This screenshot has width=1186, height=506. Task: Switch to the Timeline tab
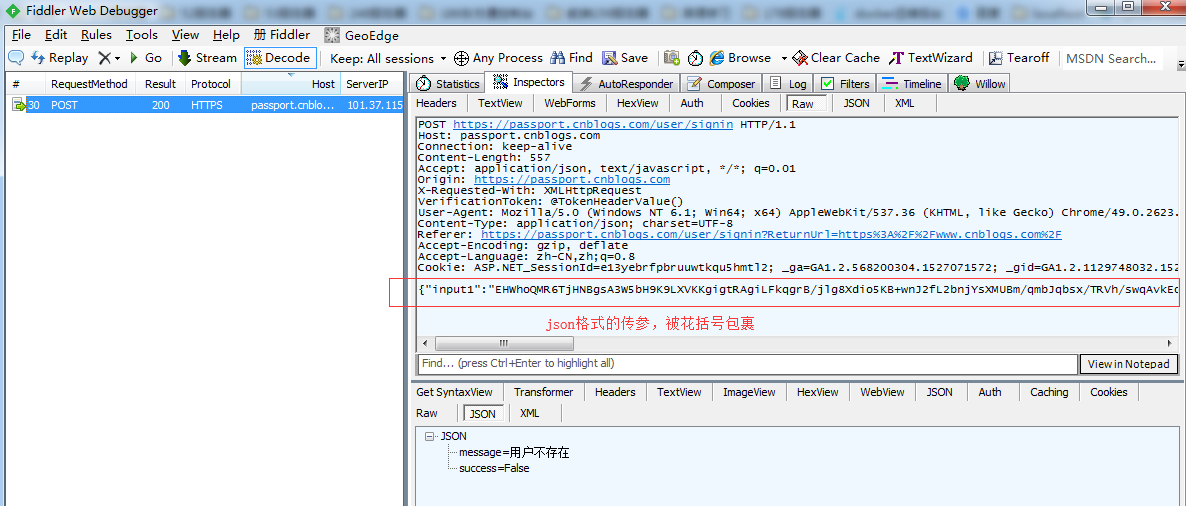tap(912, 83)
